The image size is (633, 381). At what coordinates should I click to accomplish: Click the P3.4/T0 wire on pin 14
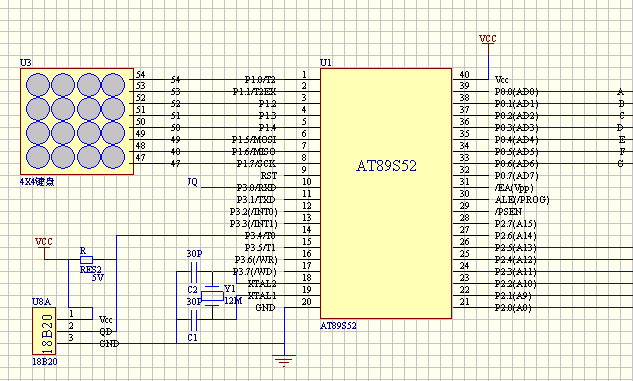click(x=201, y=235)
